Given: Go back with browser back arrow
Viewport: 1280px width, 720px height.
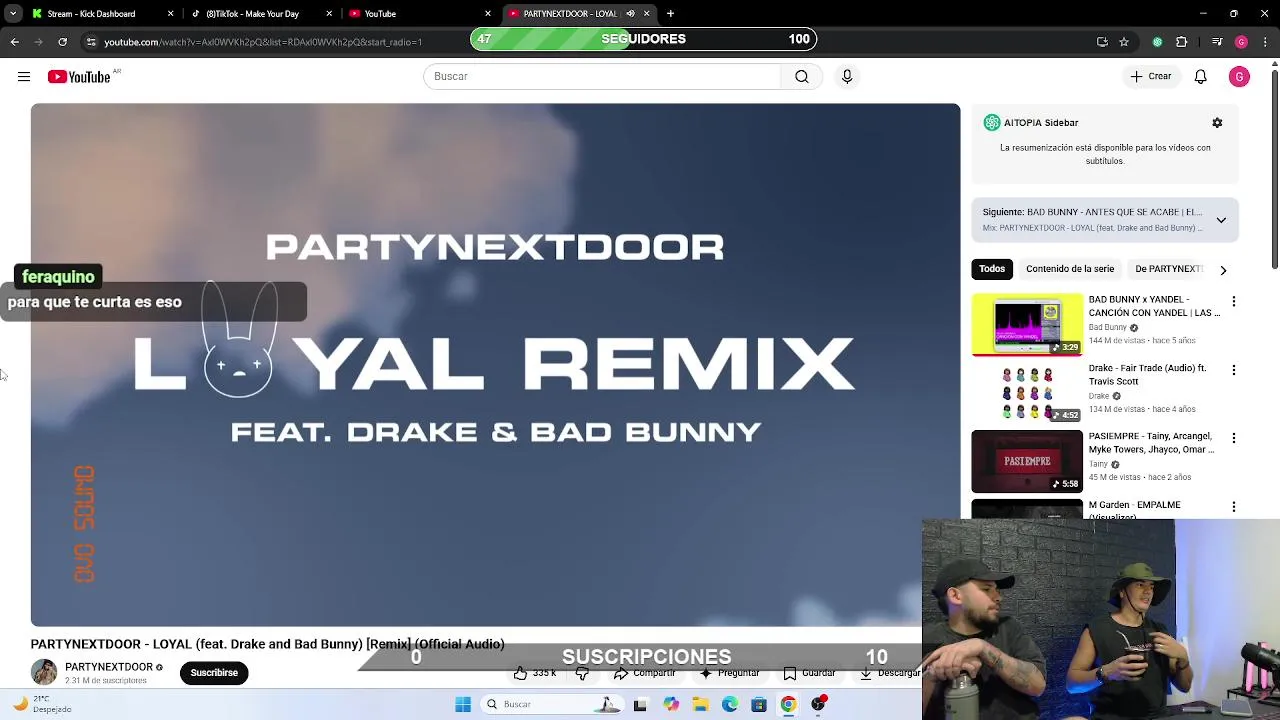Looking at the screenshot, I should (15, 42).
